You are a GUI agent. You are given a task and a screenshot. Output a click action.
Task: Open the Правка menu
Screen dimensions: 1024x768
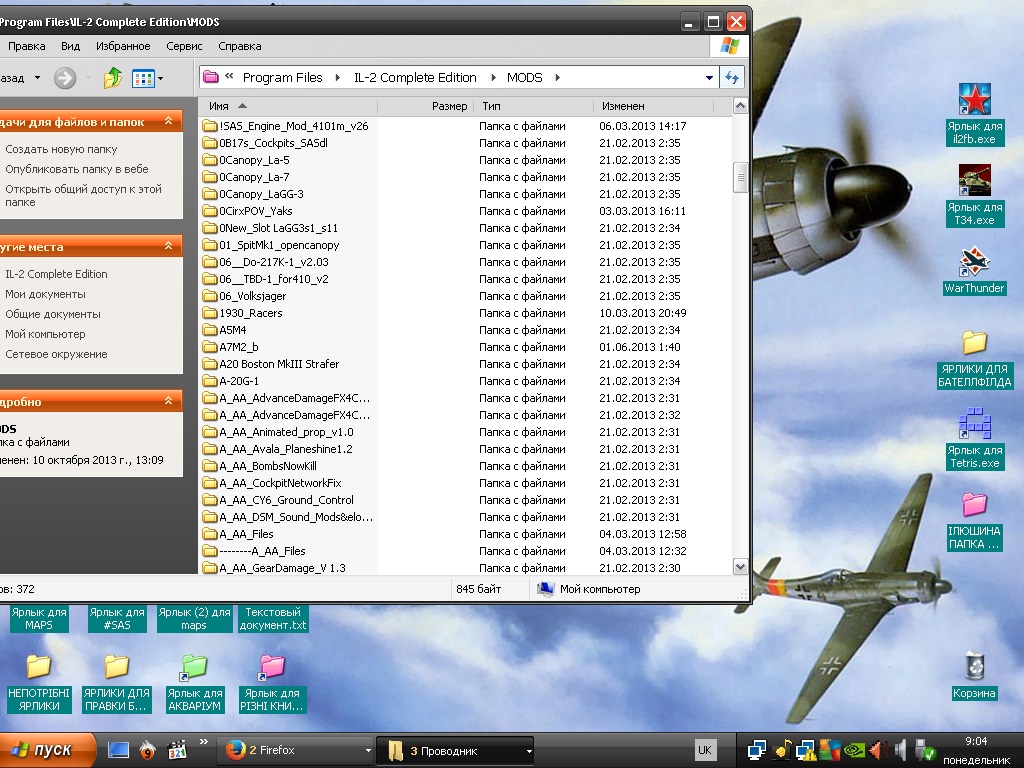pyautogui.click(x=27, y=46)
